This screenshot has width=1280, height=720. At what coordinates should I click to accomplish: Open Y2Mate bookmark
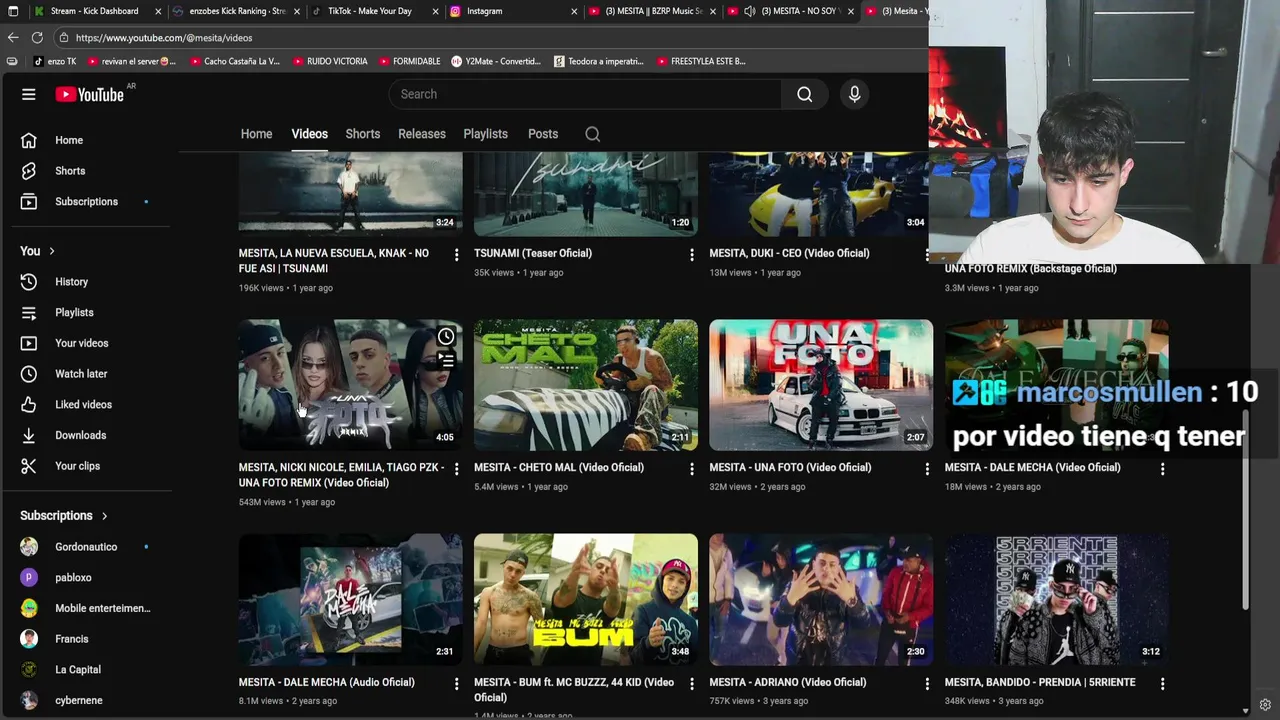[x=496, y=61]
